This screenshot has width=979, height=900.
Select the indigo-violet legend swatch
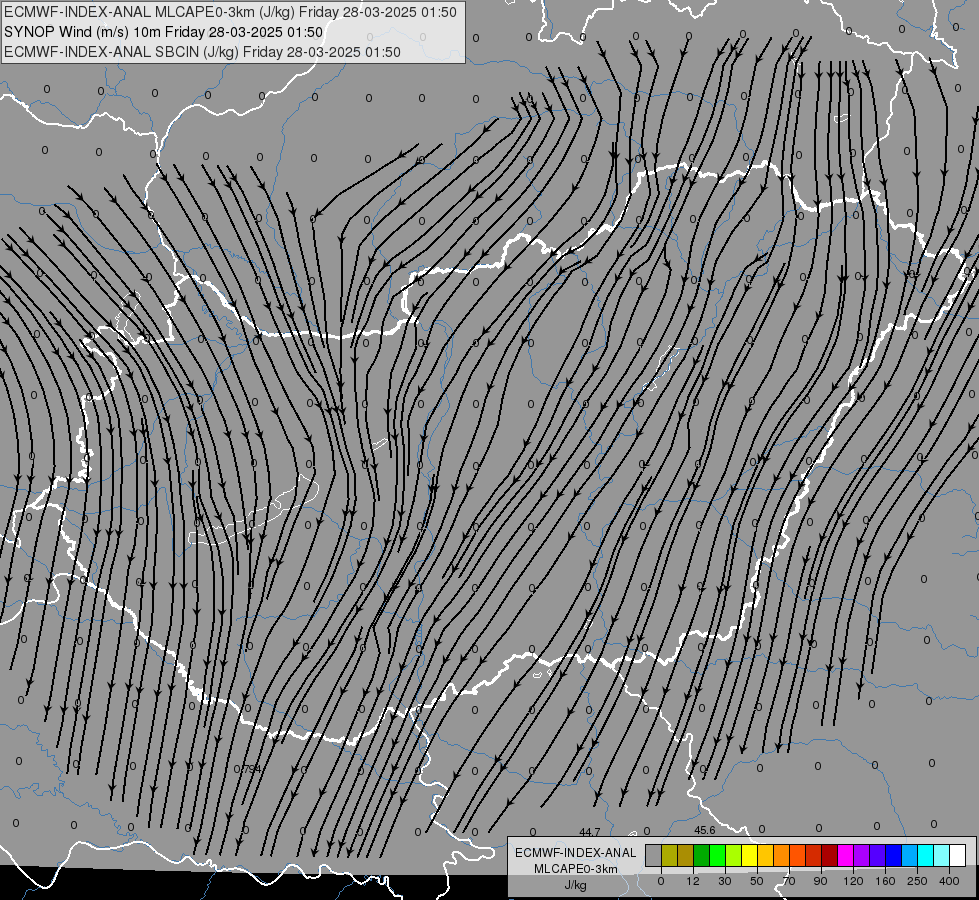click(x=878, y=855)
